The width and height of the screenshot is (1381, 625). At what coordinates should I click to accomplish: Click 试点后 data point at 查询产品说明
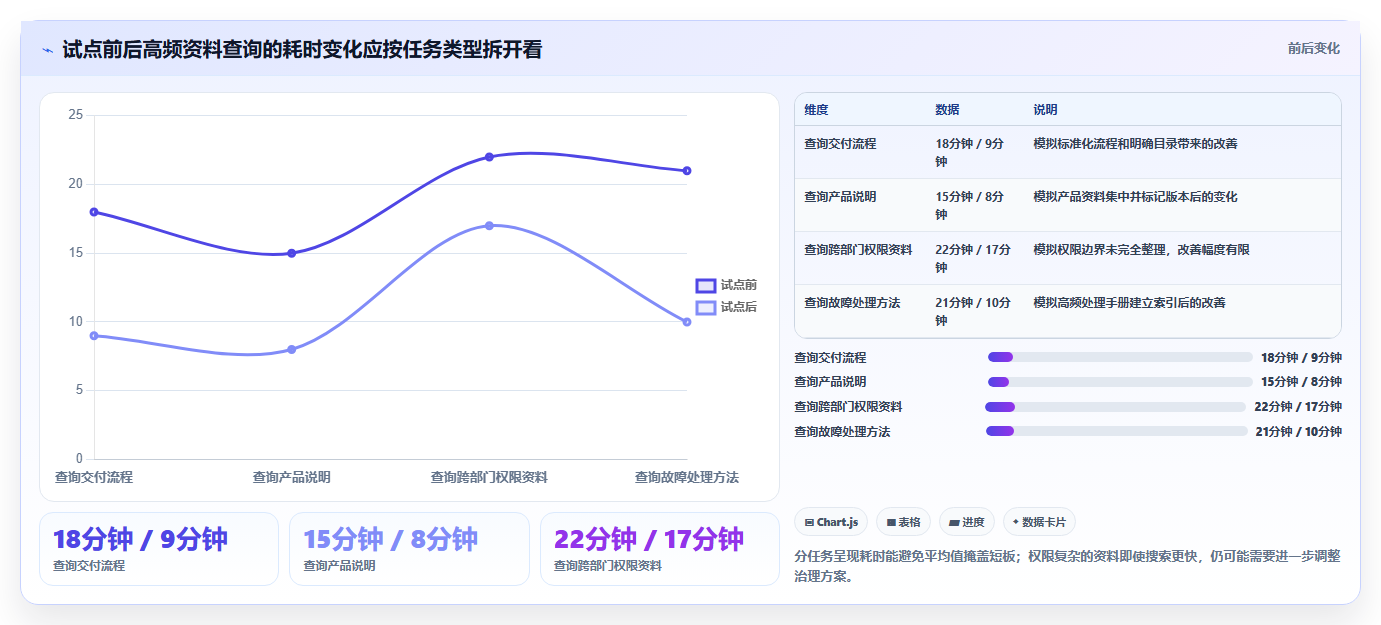[x=291, y=350]
